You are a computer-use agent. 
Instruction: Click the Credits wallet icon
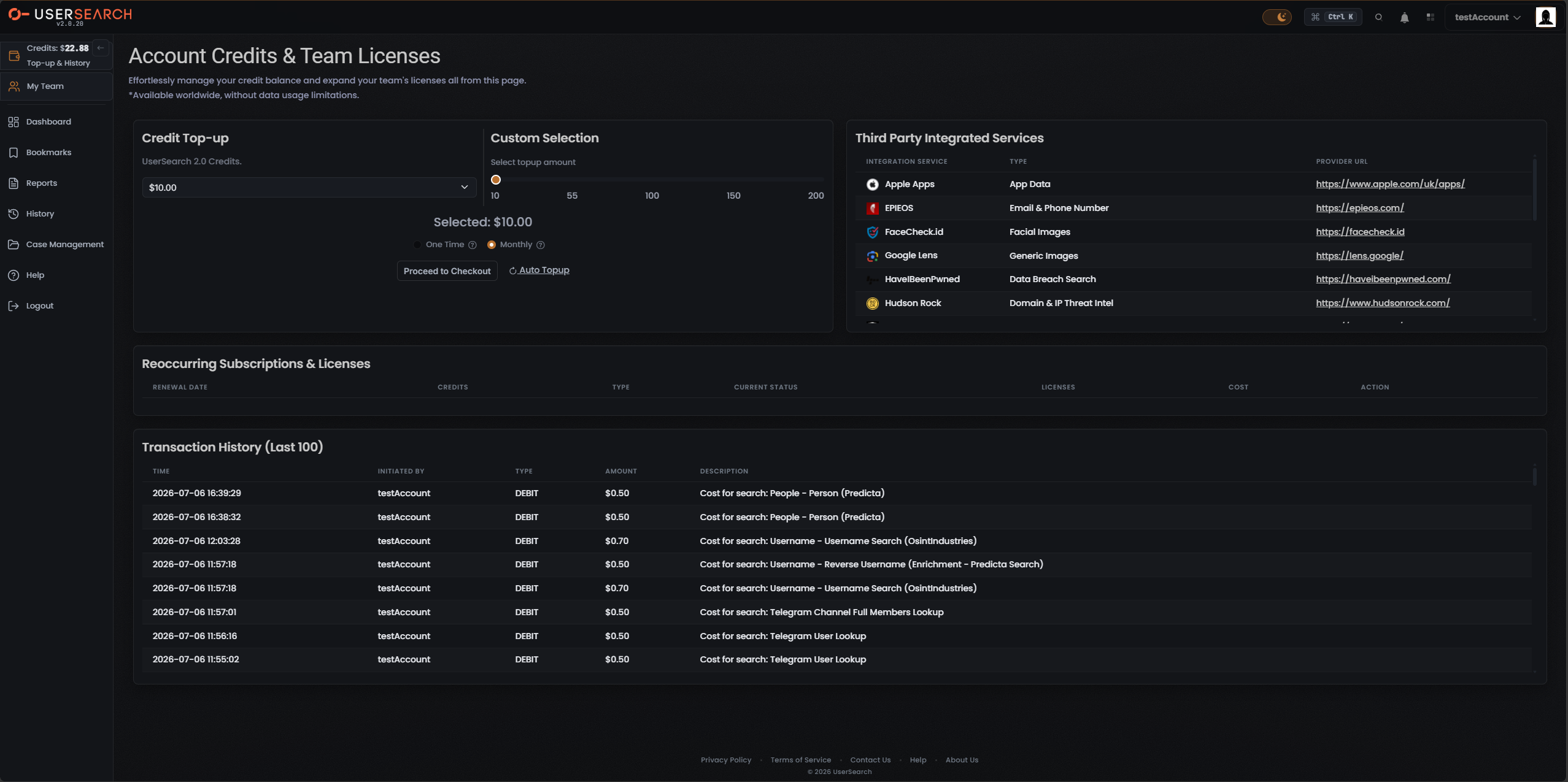(14, 56)
